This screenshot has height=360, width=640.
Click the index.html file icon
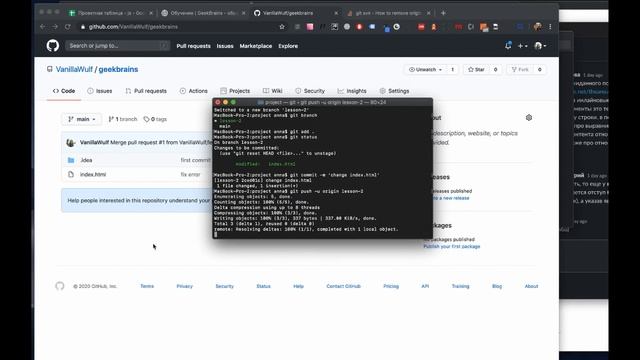(71, 174)
